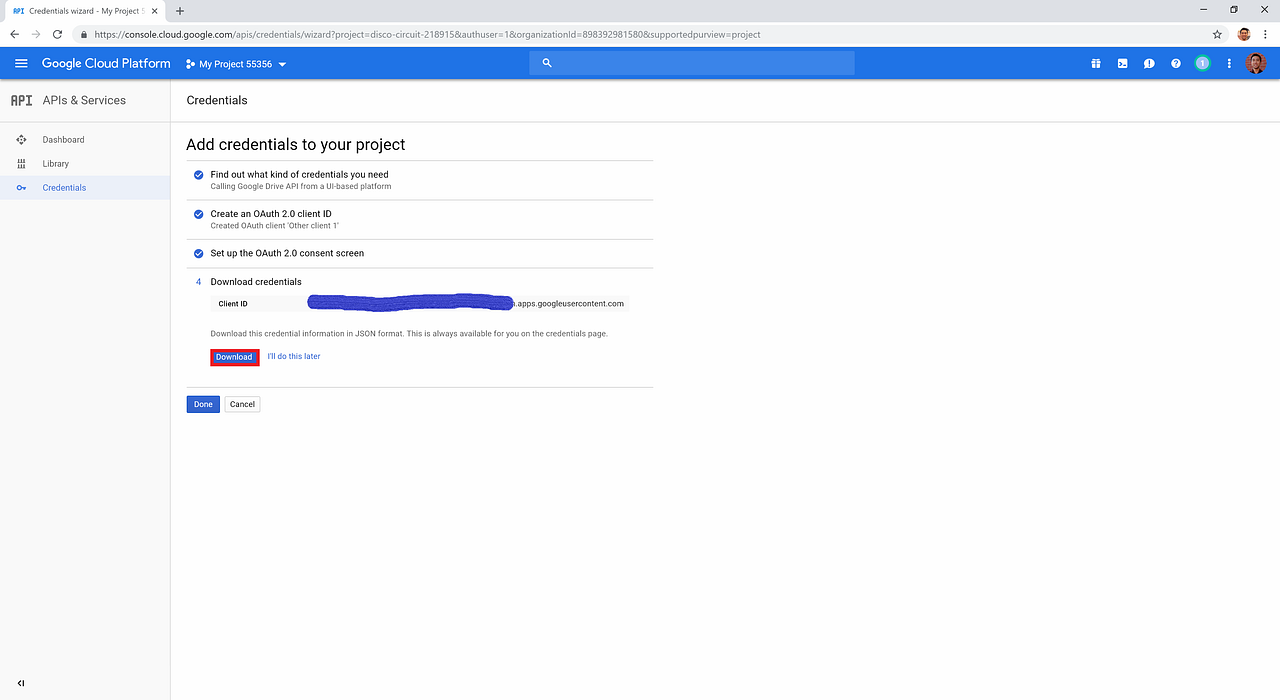Select the Library icon in the sidebar

(x=21, y=163)
